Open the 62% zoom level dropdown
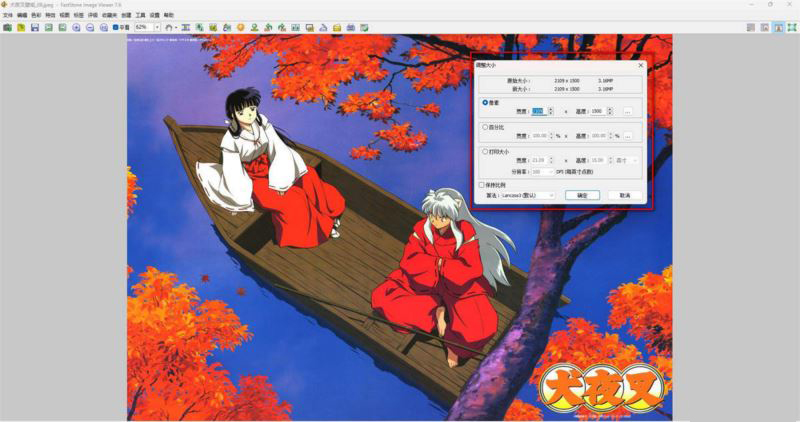Screen dimensions: 800x422 point(157,28)
